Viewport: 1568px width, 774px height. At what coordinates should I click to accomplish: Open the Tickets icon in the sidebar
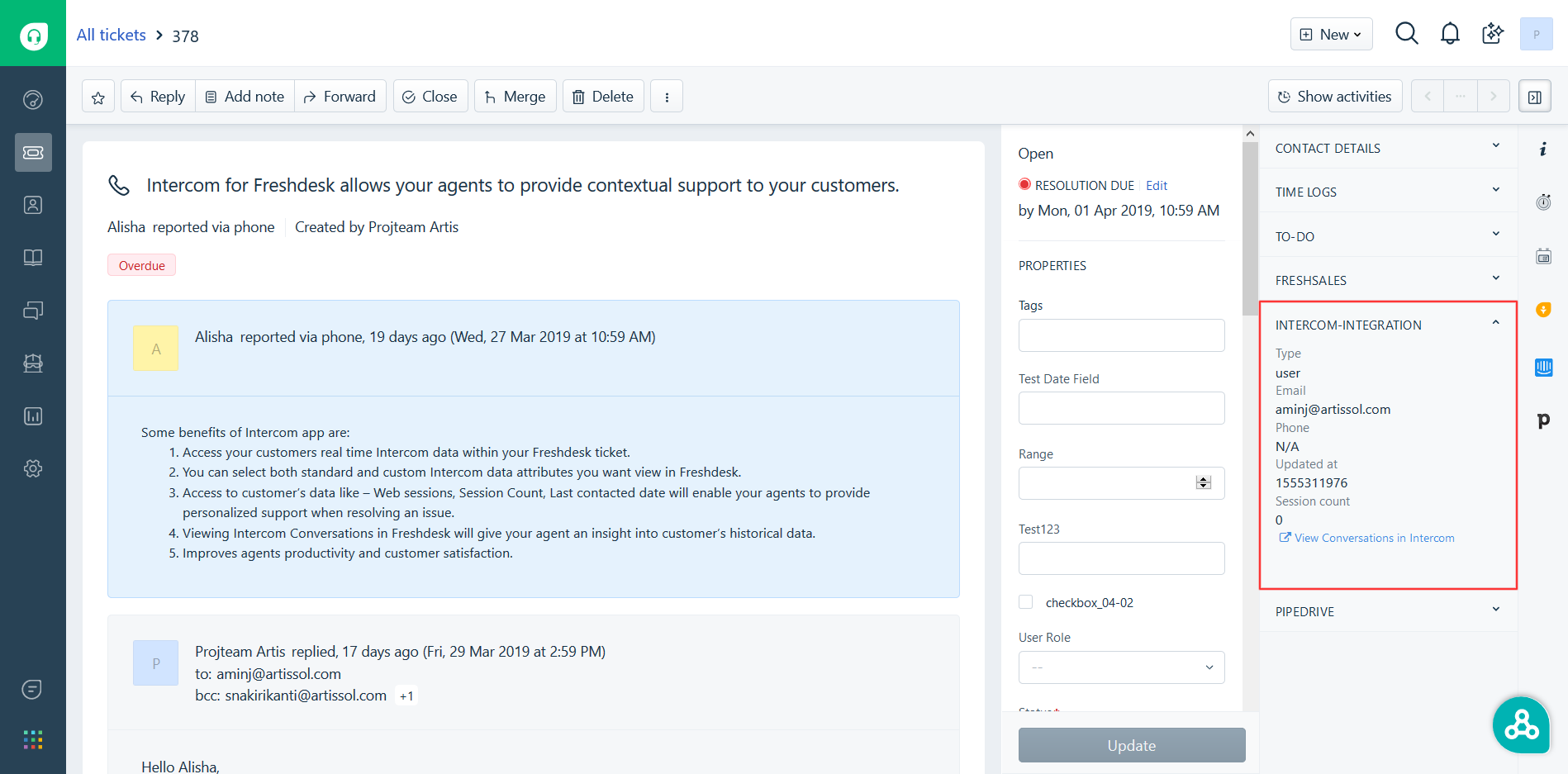point(33,152)
